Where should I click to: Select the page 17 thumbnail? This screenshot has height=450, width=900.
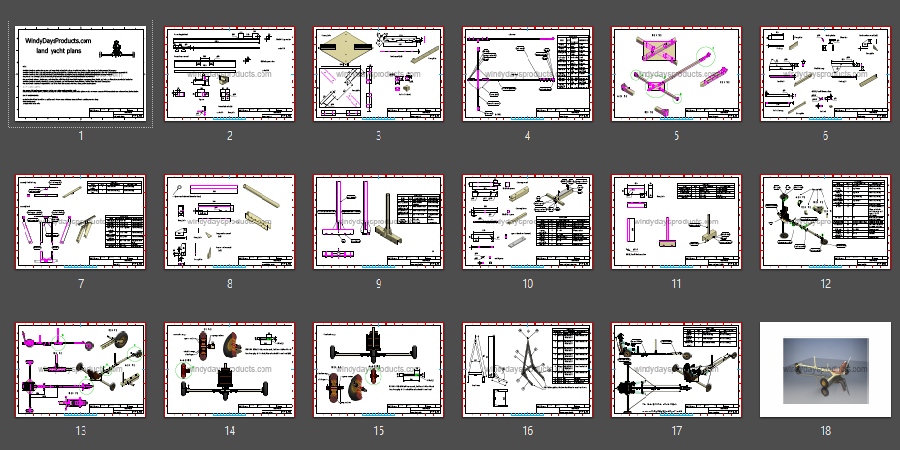(x=676, y=370)
